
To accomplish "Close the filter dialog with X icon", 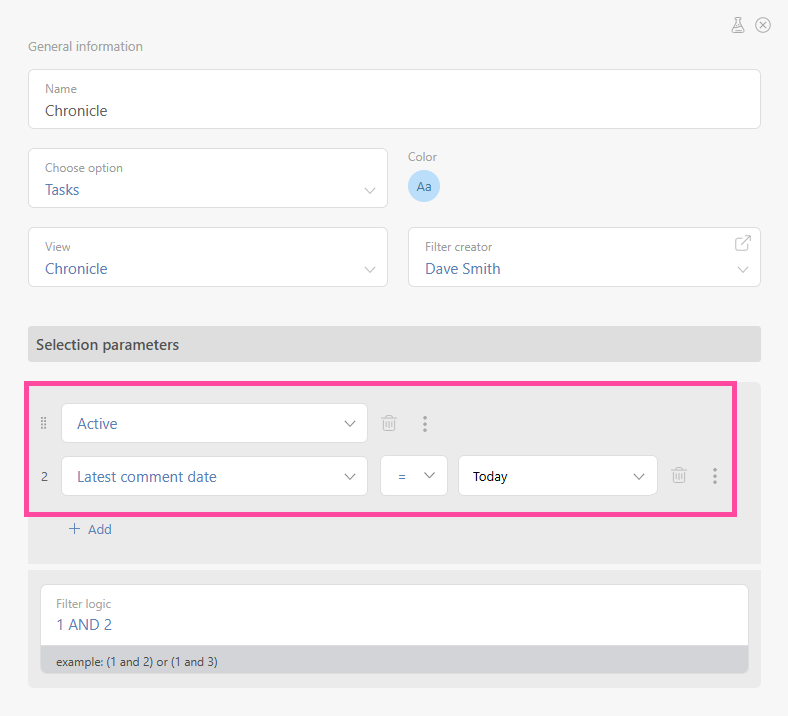I will coord(763,25).
